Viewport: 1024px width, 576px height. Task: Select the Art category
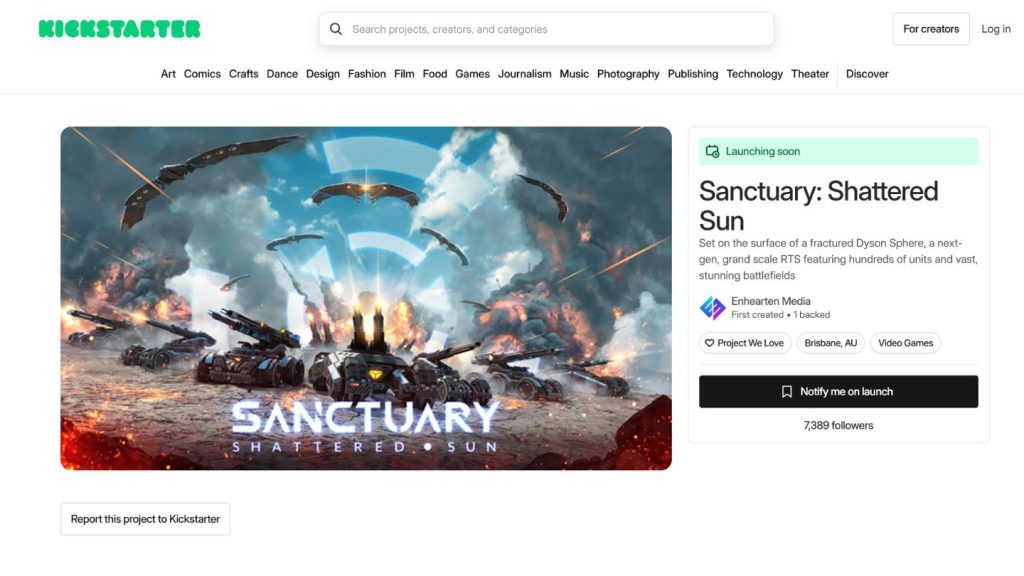point(168,74)
